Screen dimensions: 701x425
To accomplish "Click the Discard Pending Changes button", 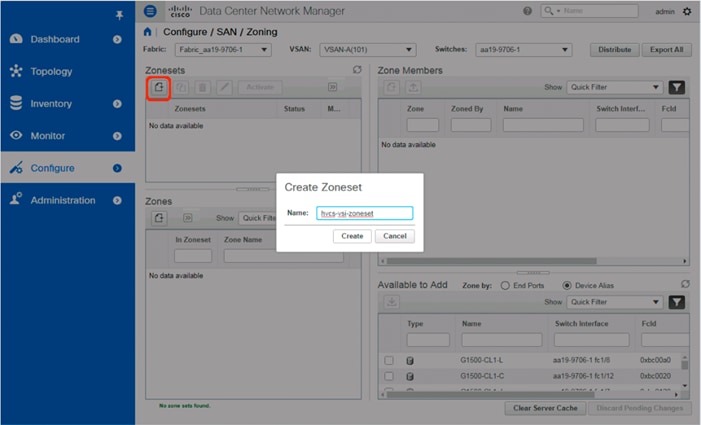I will click(639, 408).
